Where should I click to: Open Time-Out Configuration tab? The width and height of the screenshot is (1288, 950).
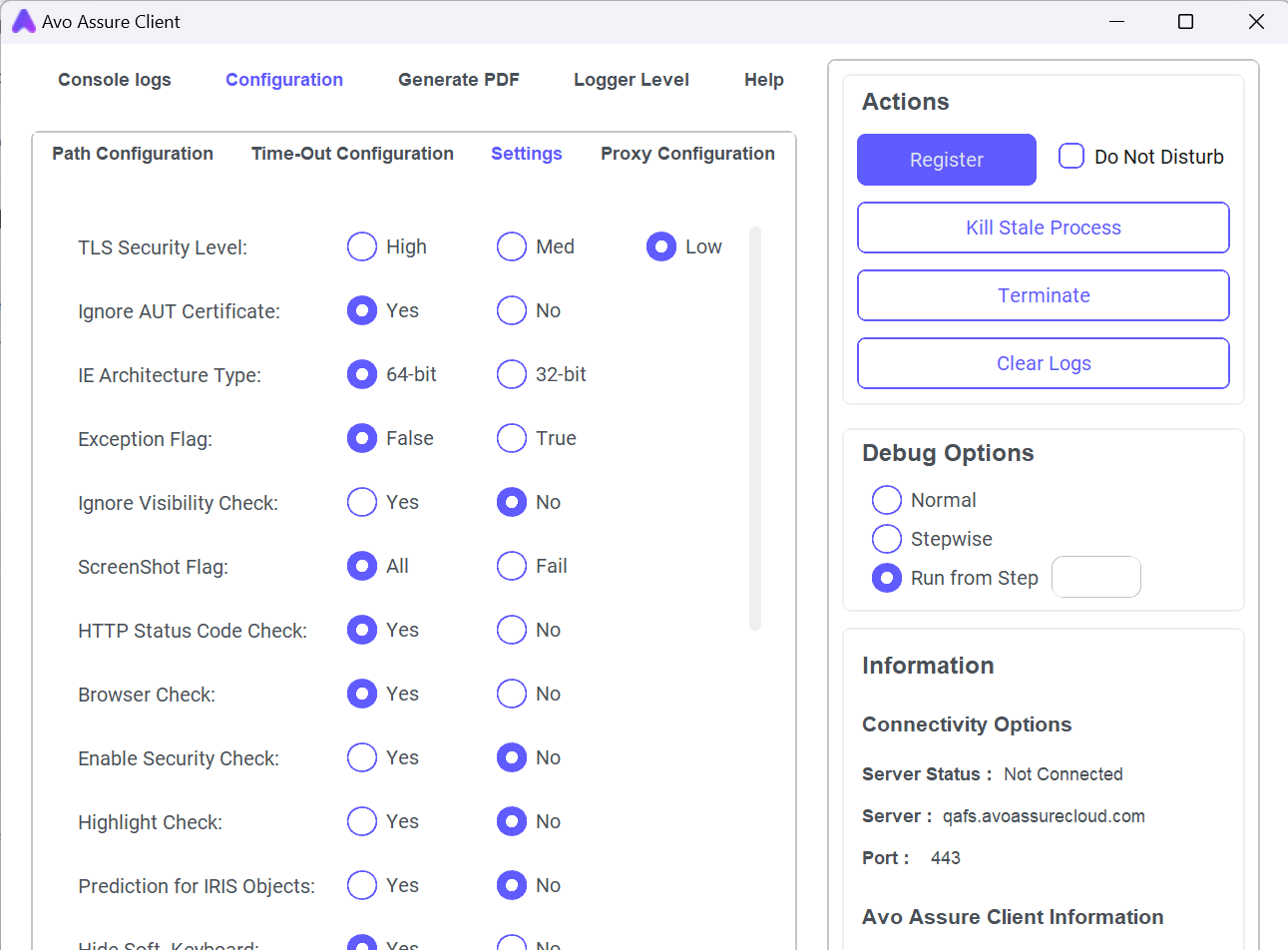click(x=352, y=154)
